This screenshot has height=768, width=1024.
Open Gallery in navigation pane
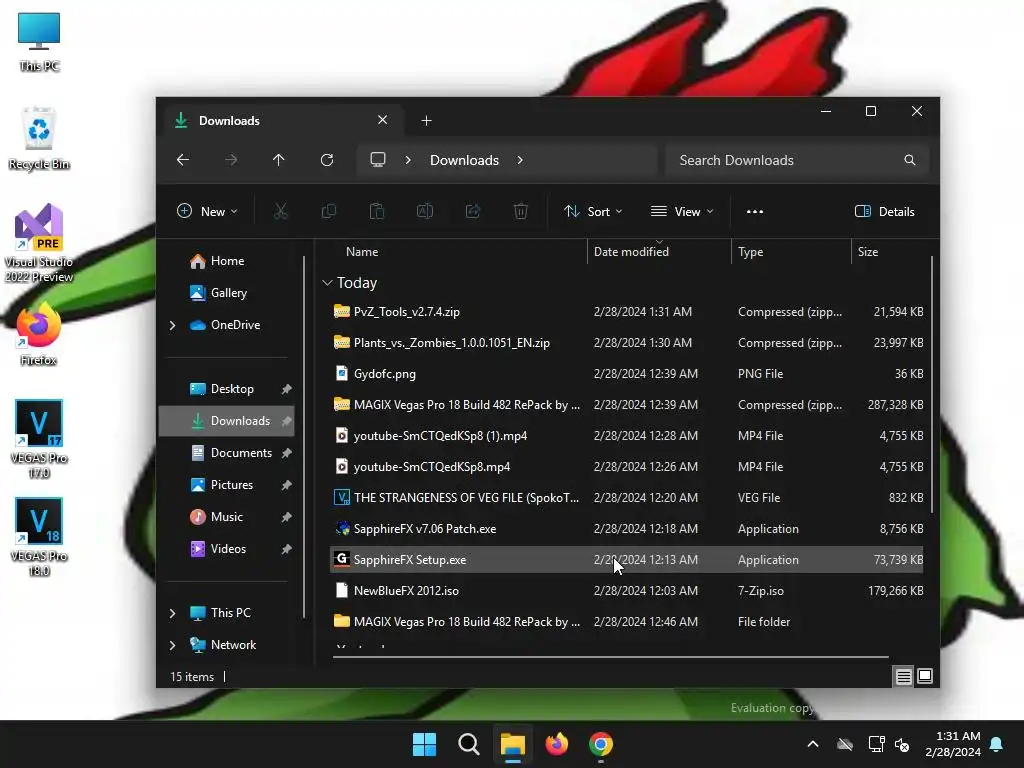[x=227, y=293]
